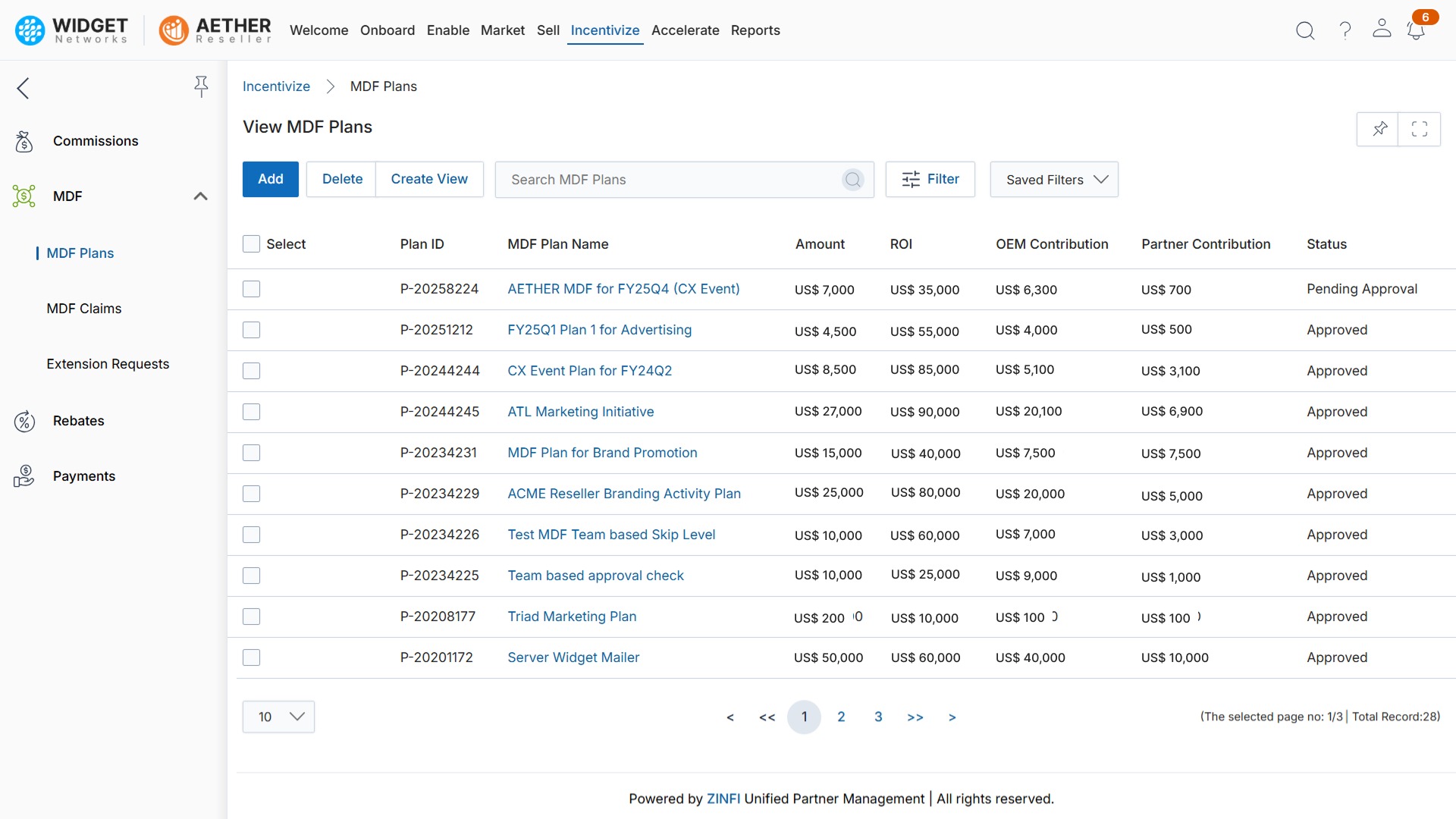This screenshot has width=1456, height=819.
Task: Collapse the MDF sidebar section
Action: pos(200,196)
